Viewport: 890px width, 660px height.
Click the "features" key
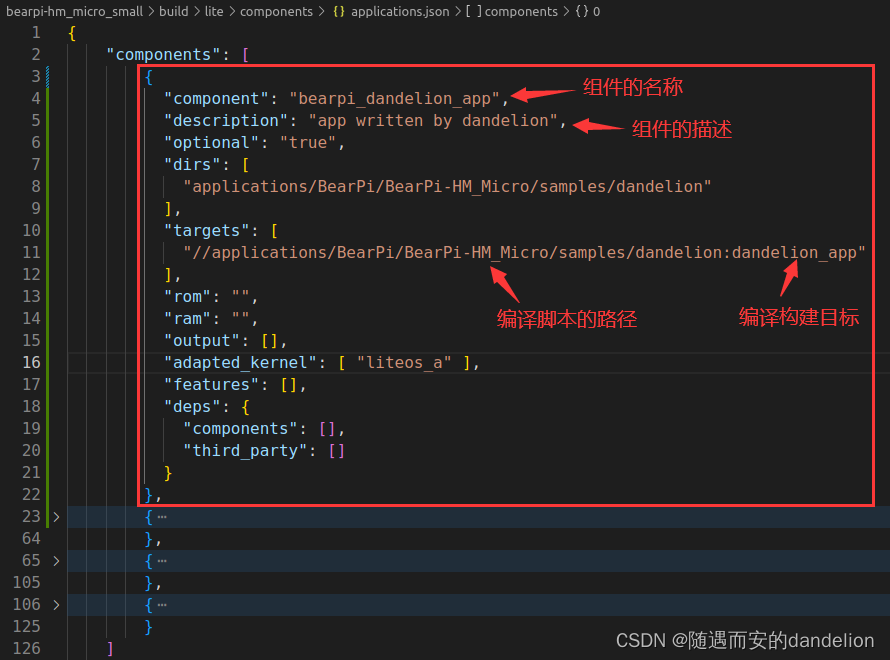tap(212, 385)
